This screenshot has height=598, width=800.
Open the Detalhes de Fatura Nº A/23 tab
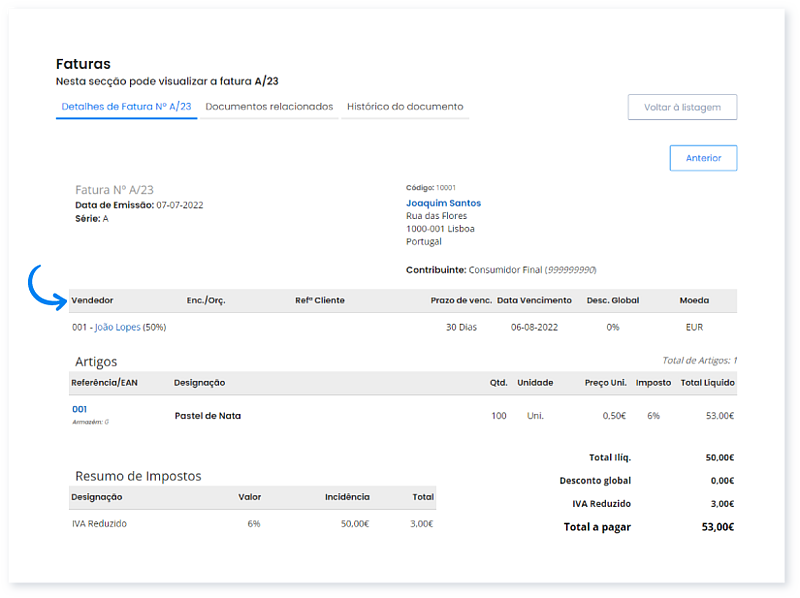point(126,107)
